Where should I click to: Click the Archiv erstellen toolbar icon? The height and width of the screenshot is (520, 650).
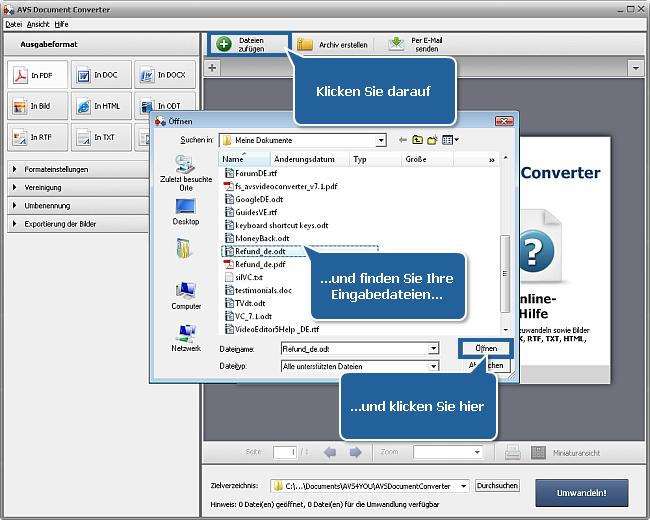click(x=305, y=45)
